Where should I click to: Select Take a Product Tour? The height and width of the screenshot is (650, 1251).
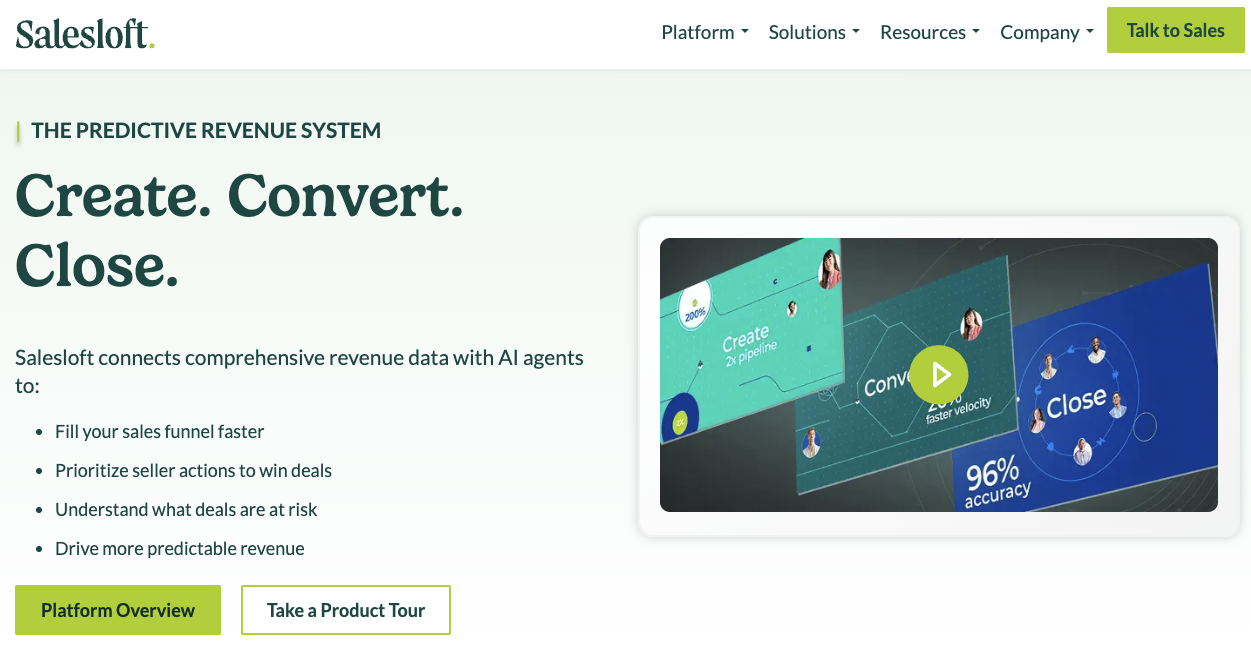click(345, 609)
